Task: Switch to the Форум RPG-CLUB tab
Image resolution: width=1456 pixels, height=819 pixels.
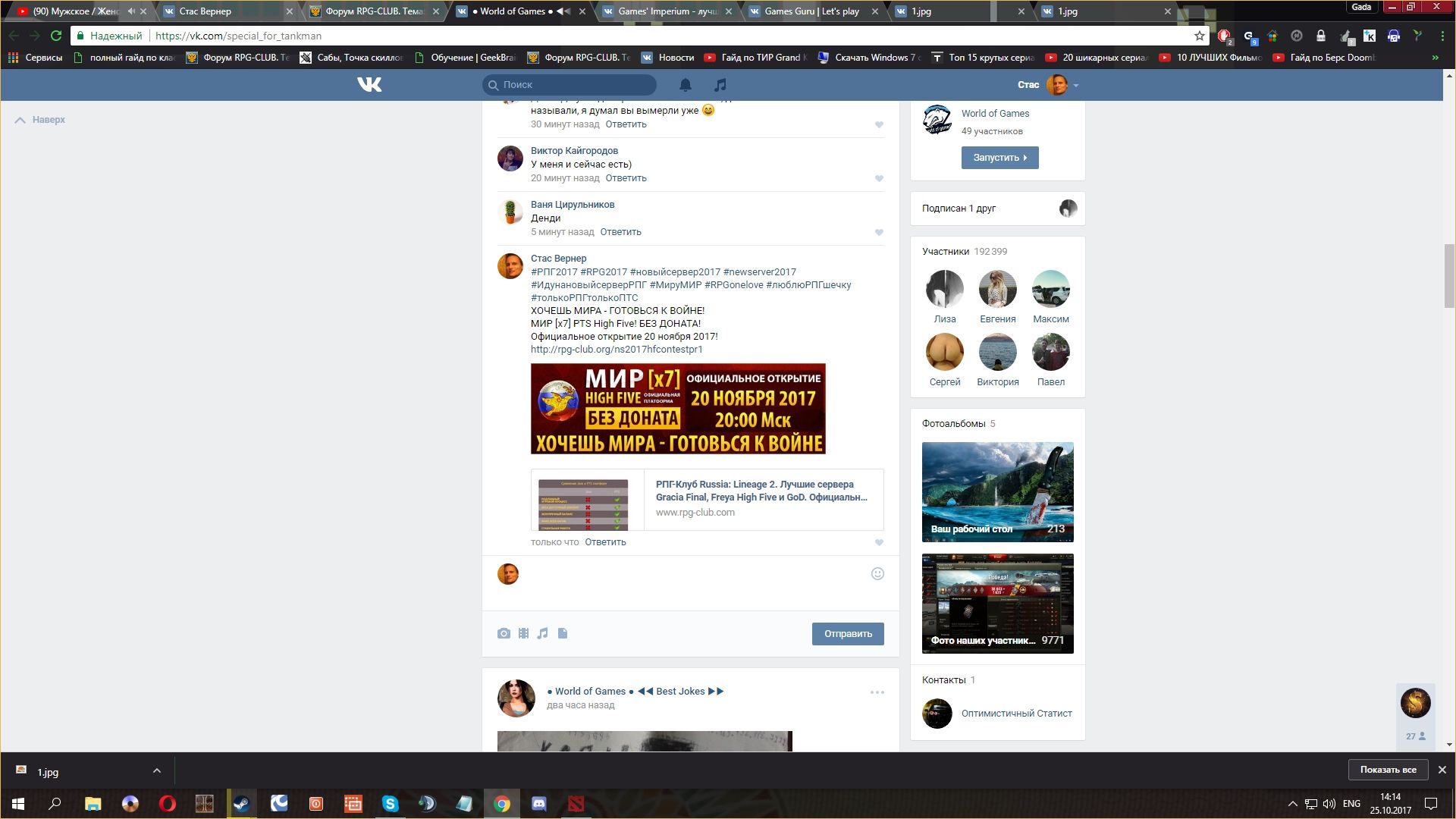Action: [373, 11]
